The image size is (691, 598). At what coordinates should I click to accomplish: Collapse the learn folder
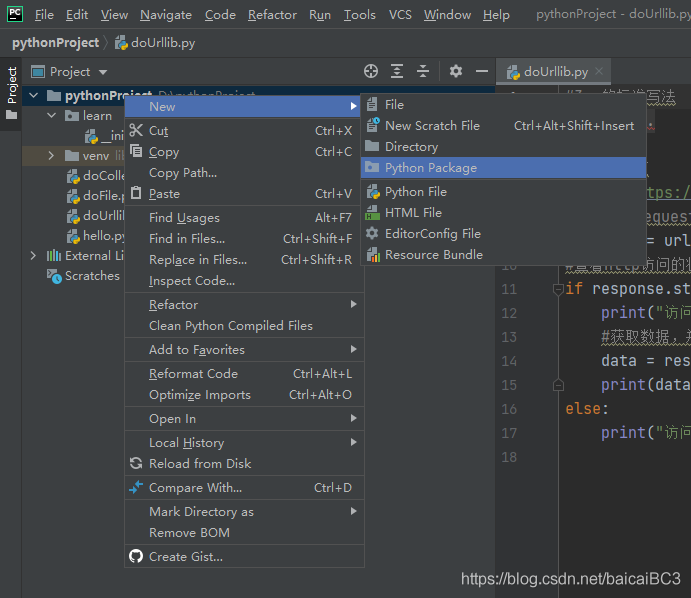(x=51, y=116)
